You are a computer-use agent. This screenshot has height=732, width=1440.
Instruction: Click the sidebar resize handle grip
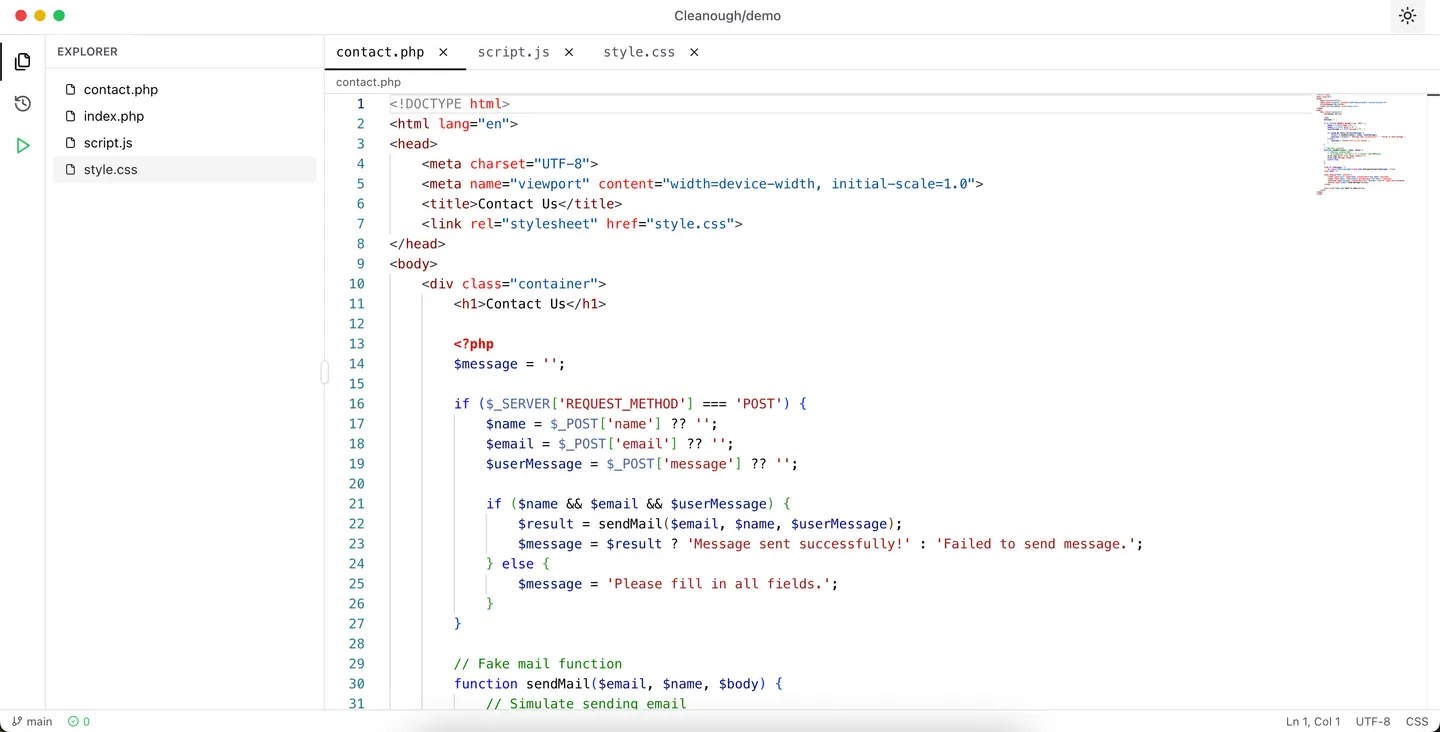coord(325,372)
